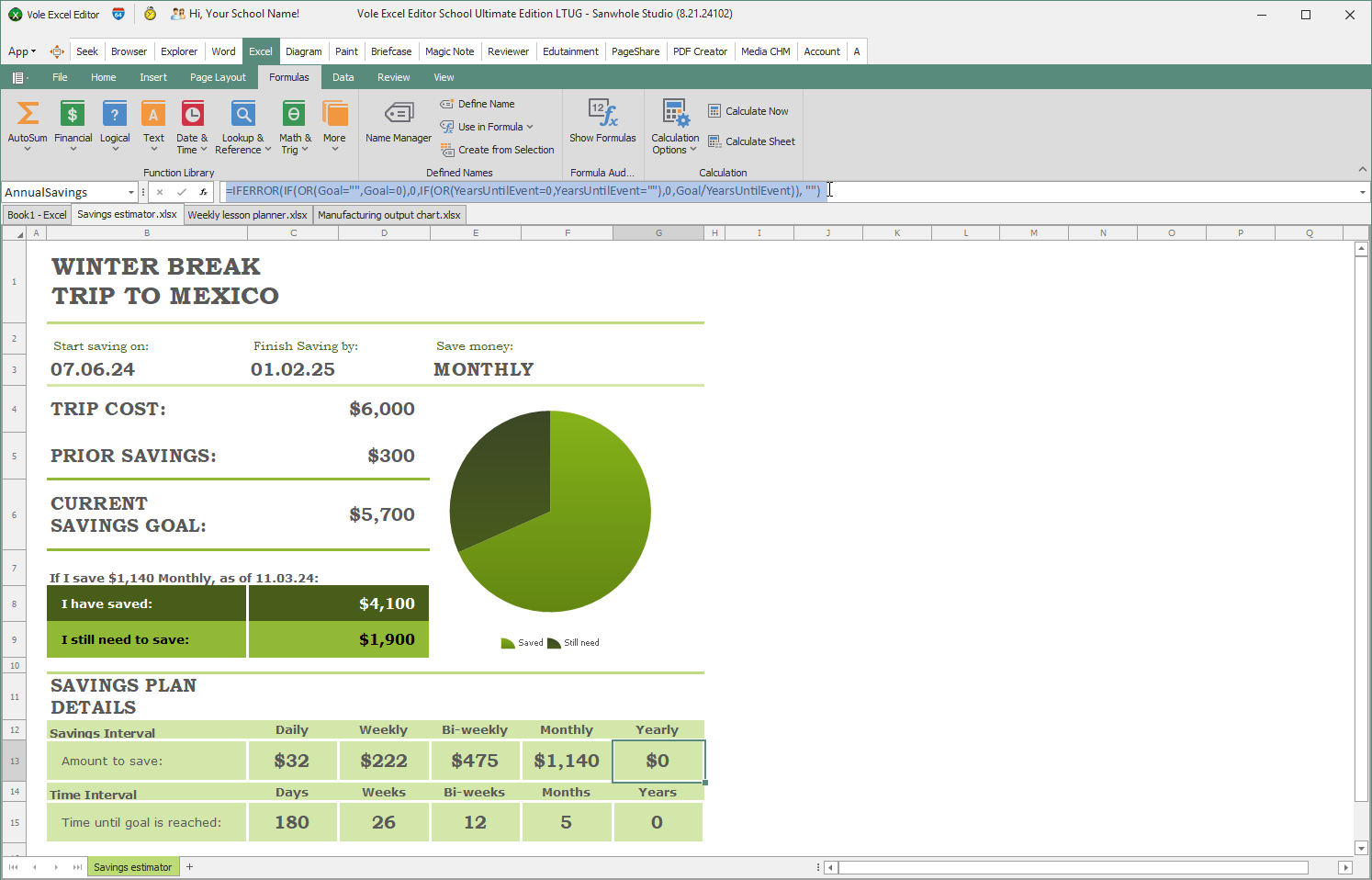Screen dimensions: 1372x880
Task: Switch to the Word app
Action: [x=223, y=51]
